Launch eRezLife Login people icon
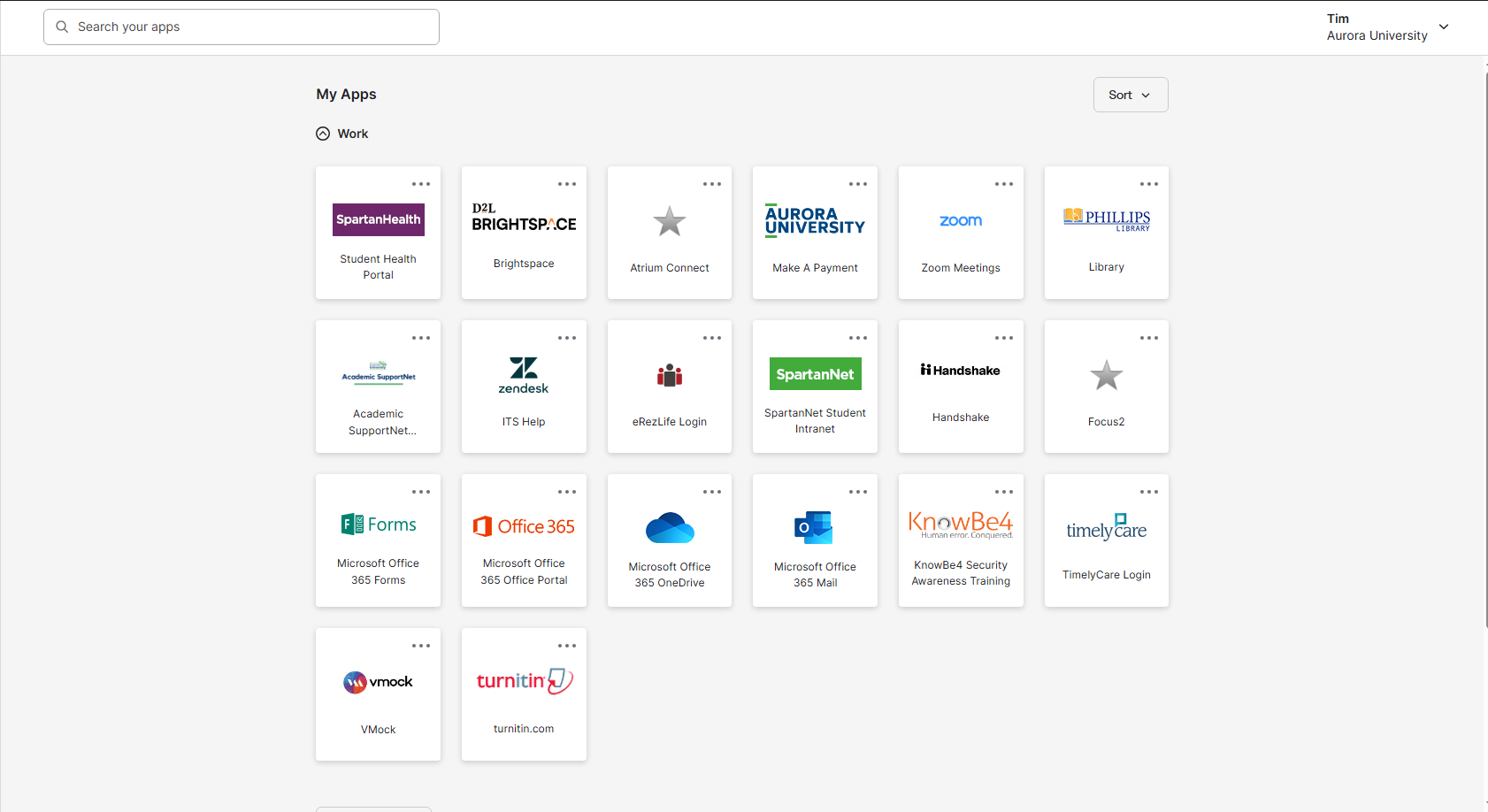Viewport: 1488px width, 812px height. point(670,376)
